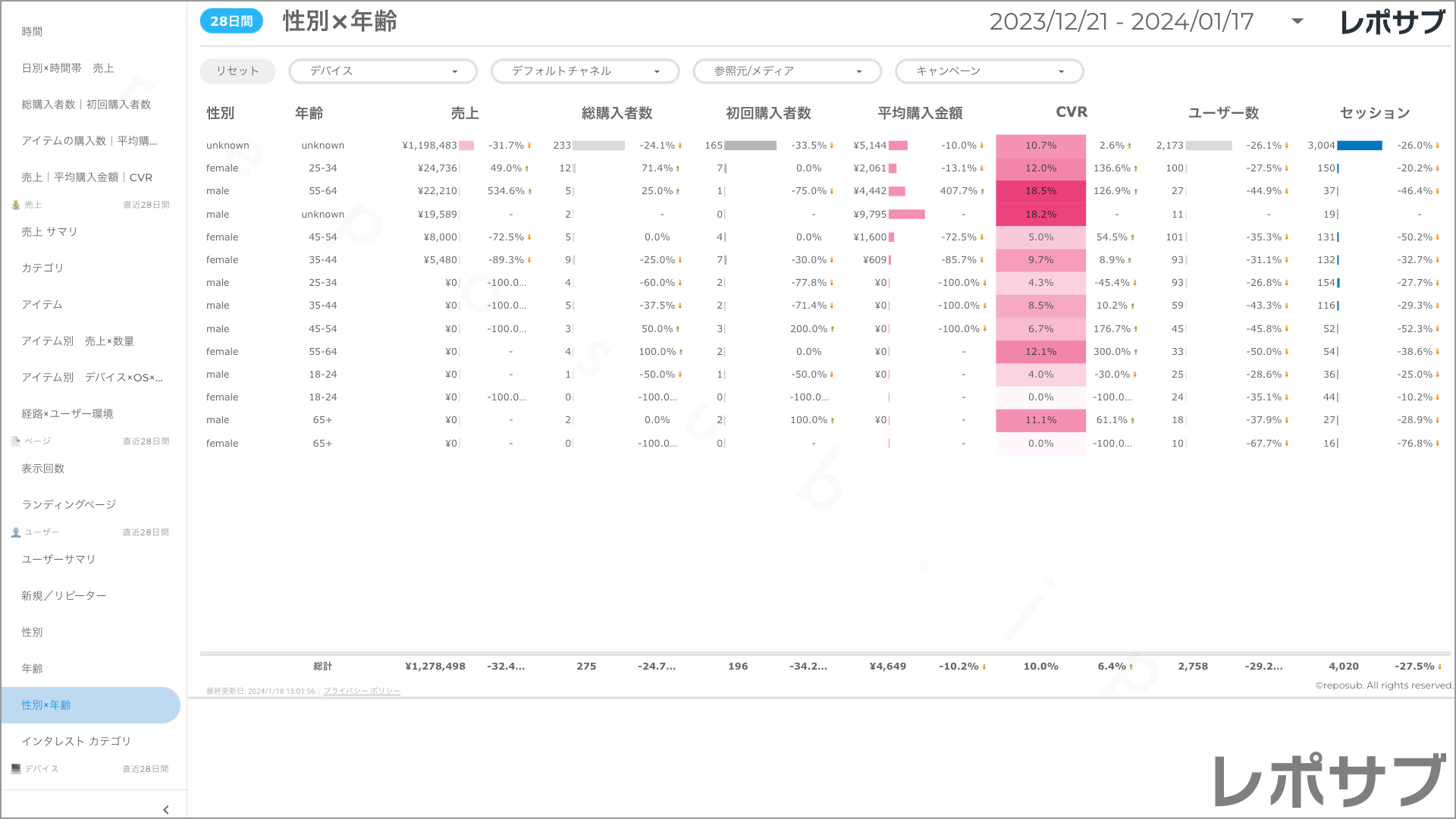Image resolution: width=1456 pixels, height=819 pixels.
Task: Collapse the sidebar with the chevron arrow
Action: point(166,809)
